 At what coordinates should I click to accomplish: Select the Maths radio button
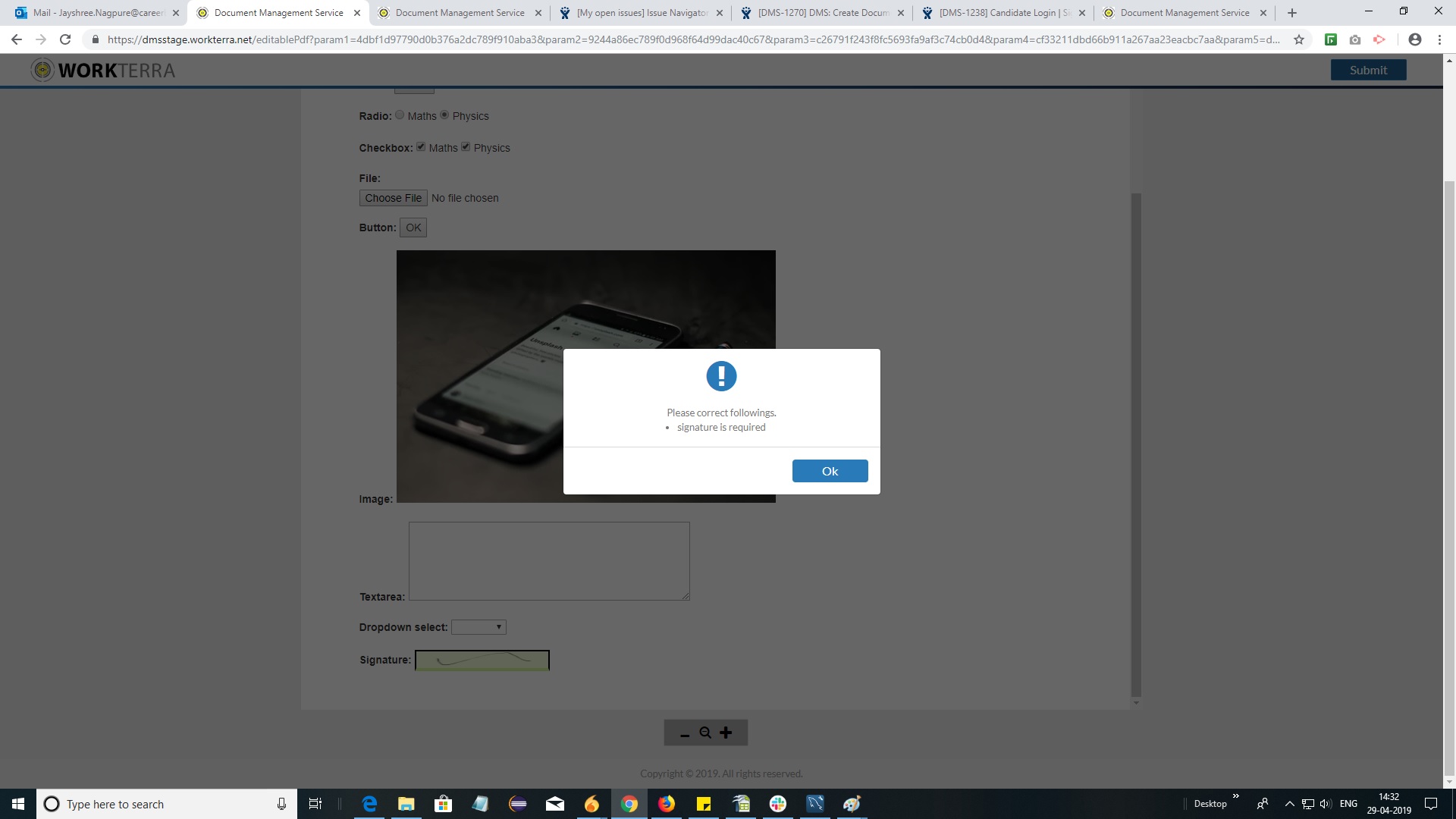pos(400,115)
